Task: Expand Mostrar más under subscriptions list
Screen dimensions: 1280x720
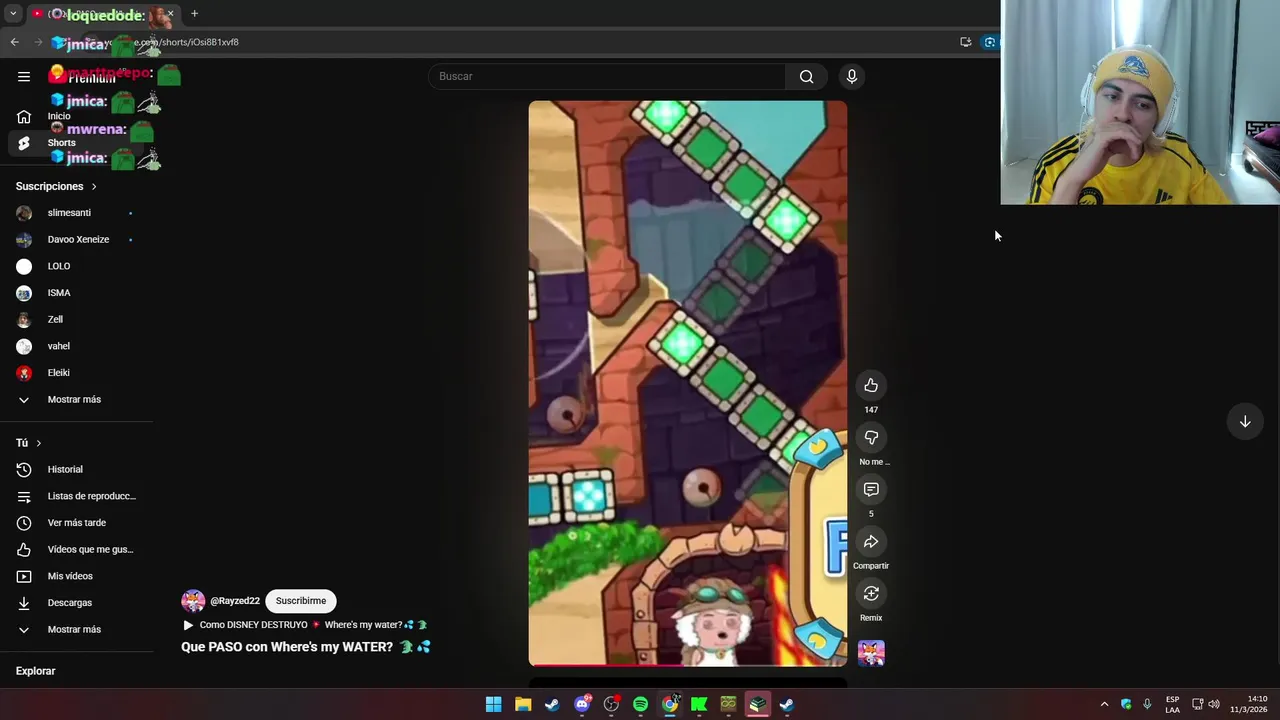Action: pyautogui.click(x=77, y=399)
